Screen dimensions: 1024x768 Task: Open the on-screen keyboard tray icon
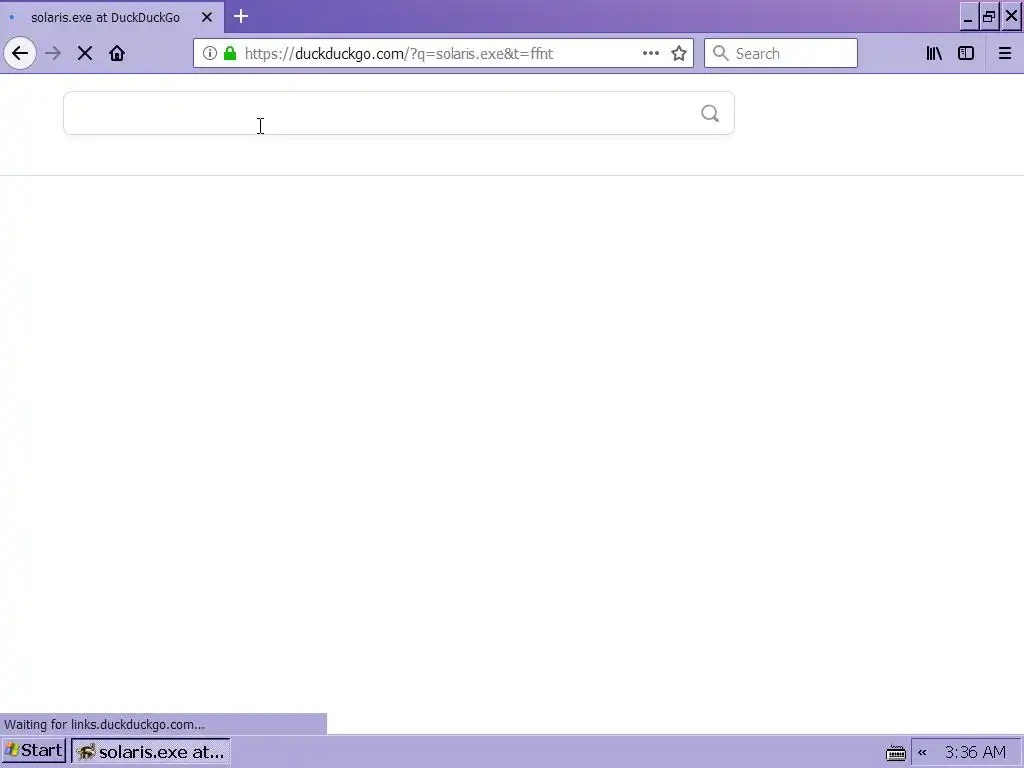point(895,753)
